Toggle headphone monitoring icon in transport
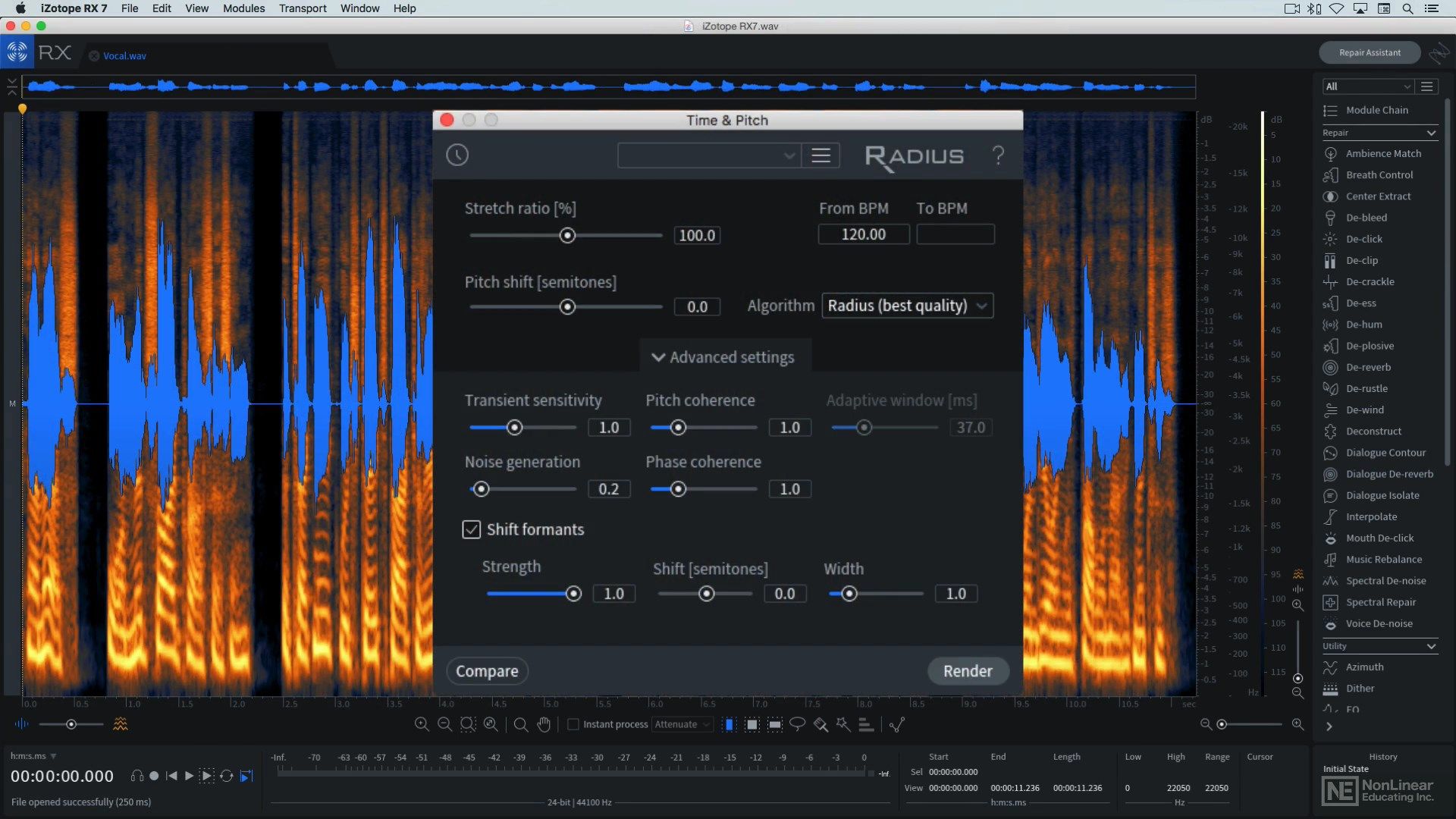This screenshot has height=819, width=1456. [136, 776]
